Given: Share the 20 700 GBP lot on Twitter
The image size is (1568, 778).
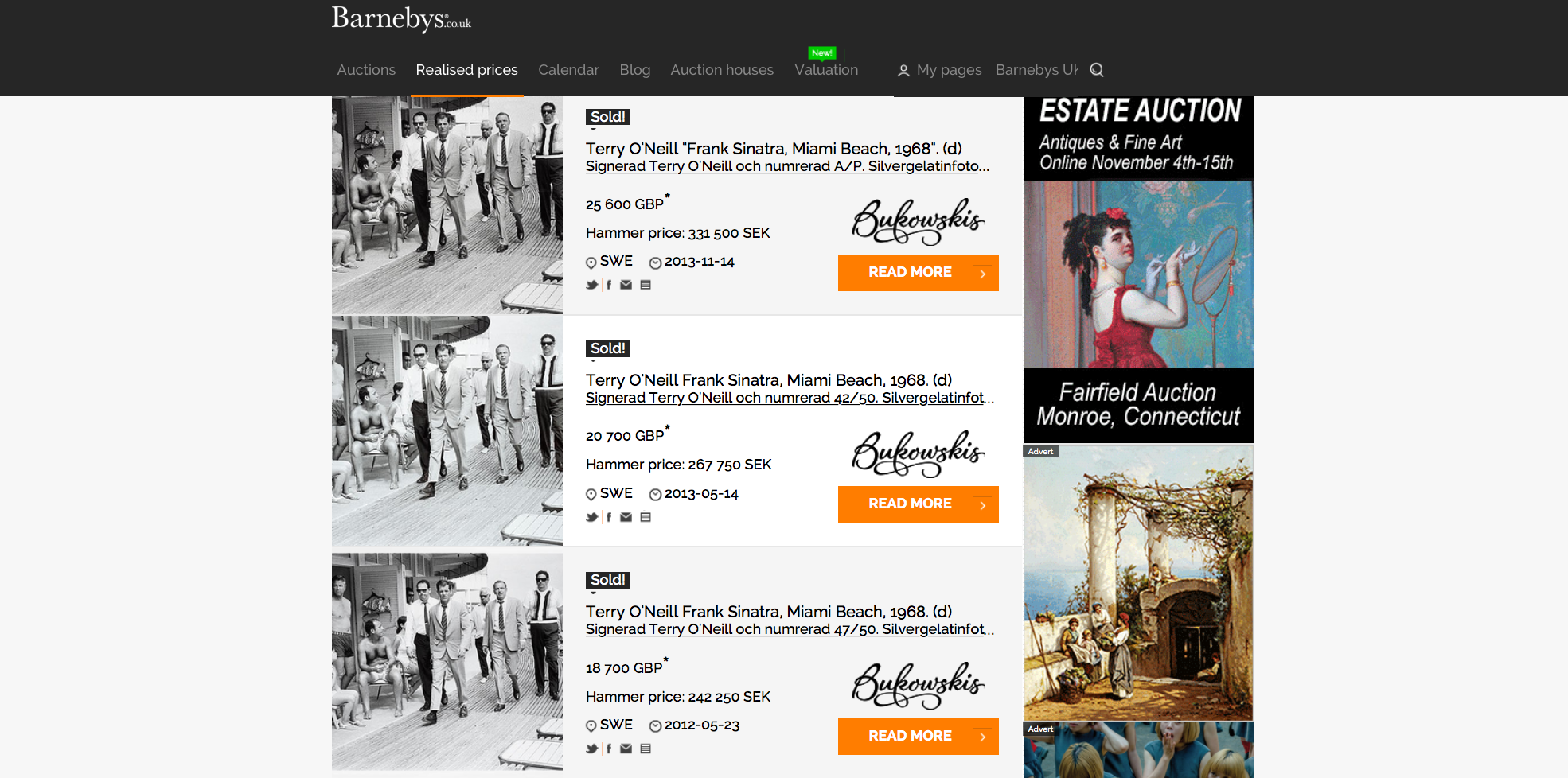Looking at the screenshot, I should point(592,517).
